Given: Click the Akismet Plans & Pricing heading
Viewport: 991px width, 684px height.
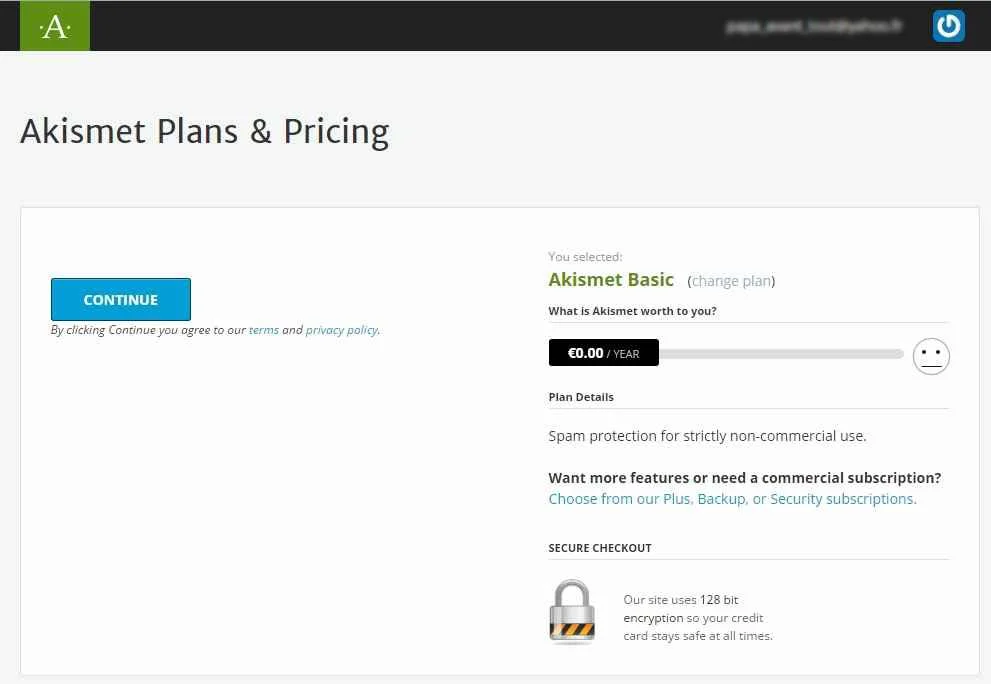Looking at the screenshot, I should [x=205, y=131].
